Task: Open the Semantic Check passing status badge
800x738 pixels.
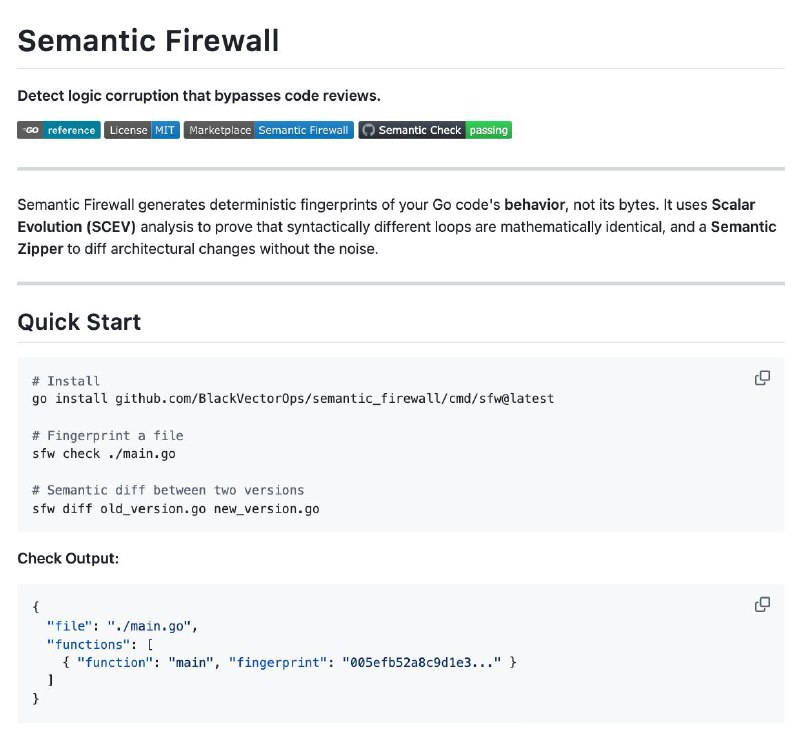Action: pyautogui.click(x=434, y=130)
